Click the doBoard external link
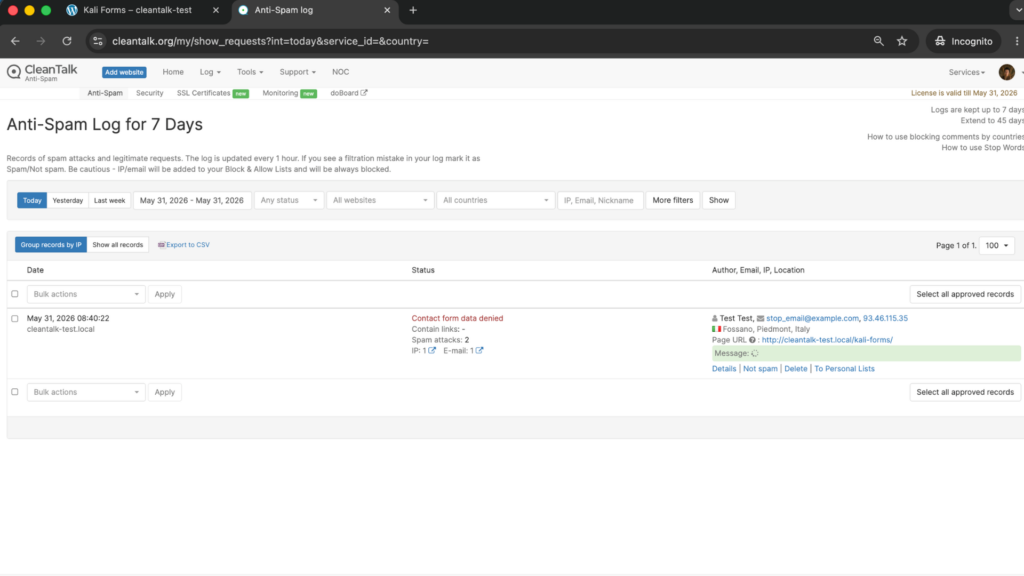 click(349, 93)
